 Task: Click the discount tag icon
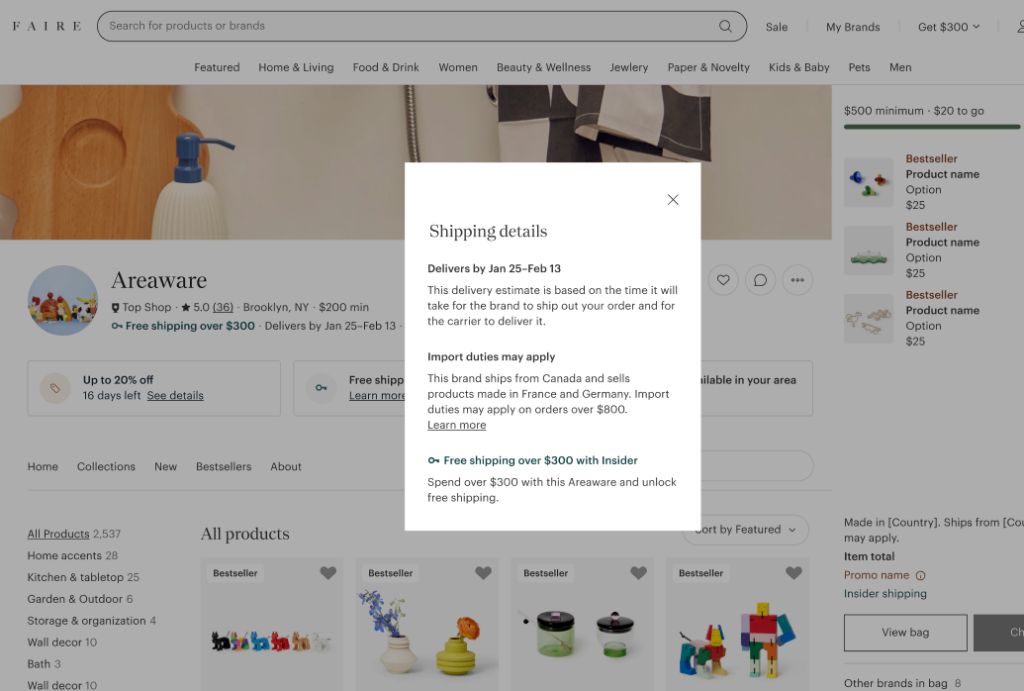(x=56, y=388)
